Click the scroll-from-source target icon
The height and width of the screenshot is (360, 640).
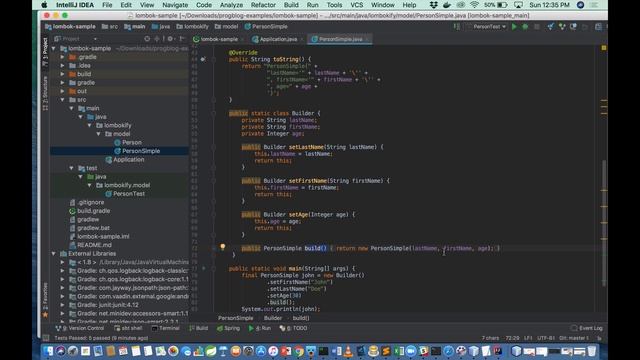pos(147,39)
